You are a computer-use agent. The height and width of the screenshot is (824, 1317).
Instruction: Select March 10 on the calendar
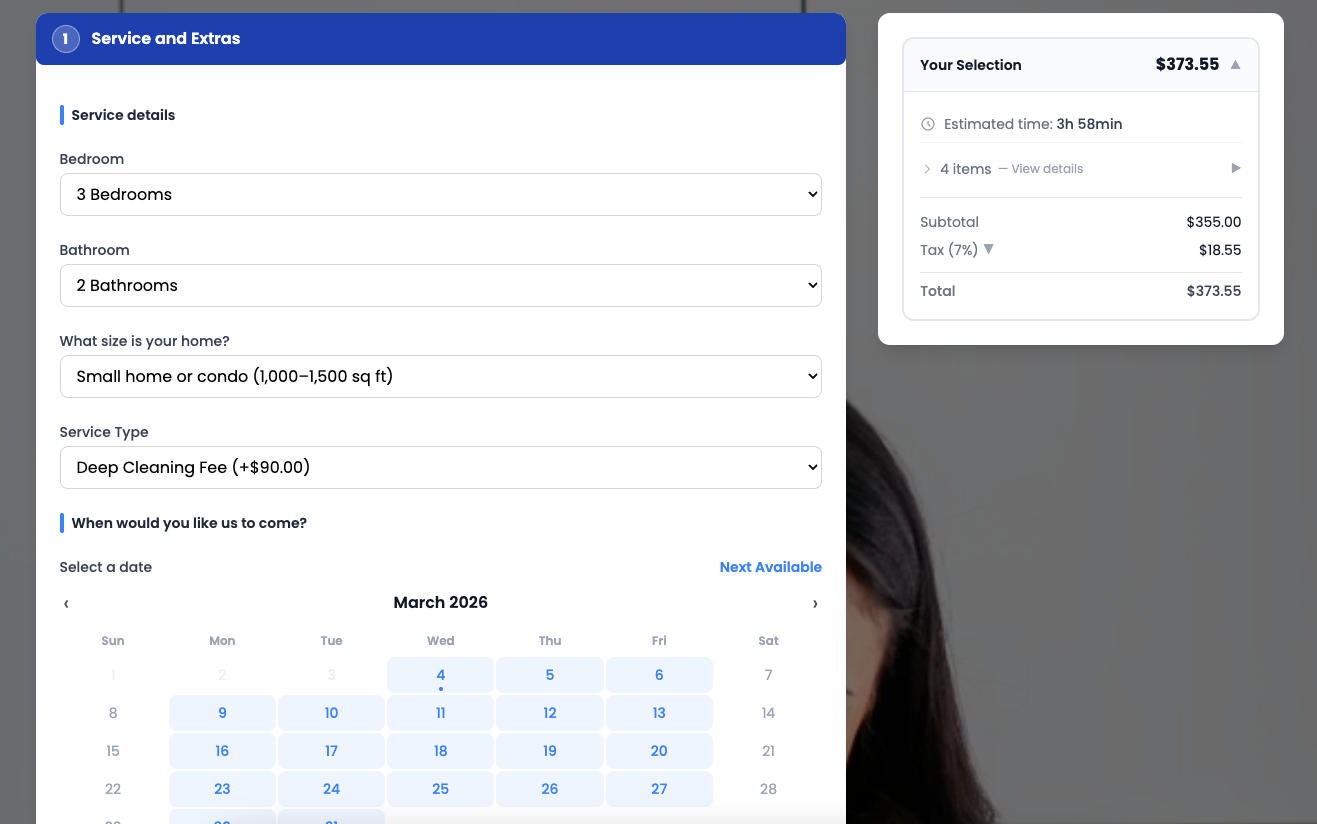tap(331, 713)
